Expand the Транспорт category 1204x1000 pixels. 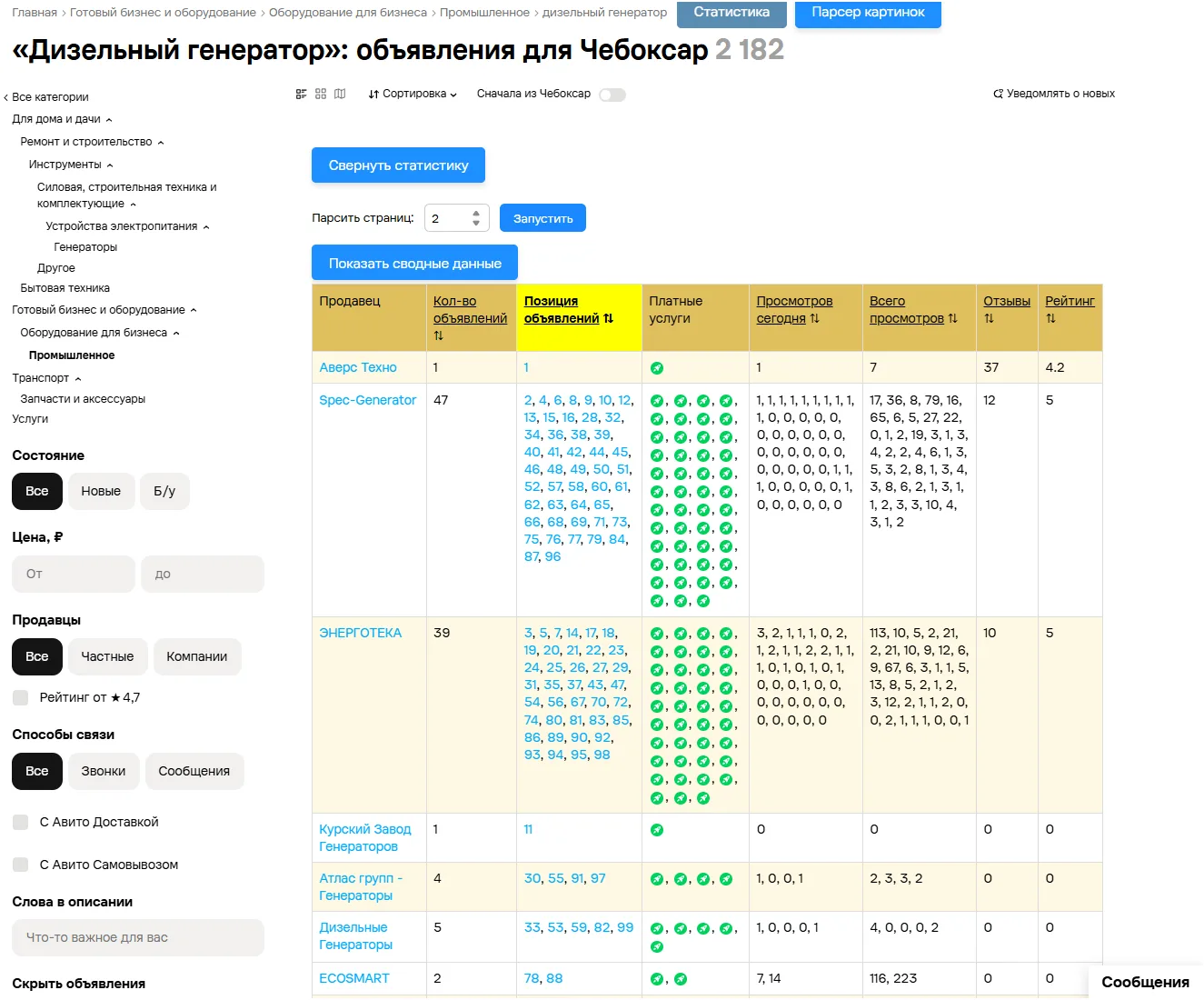point(78,379)
